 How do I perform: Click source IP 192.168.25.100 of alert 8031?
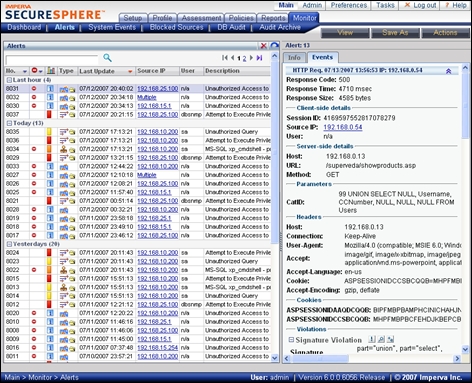[158, 89]
